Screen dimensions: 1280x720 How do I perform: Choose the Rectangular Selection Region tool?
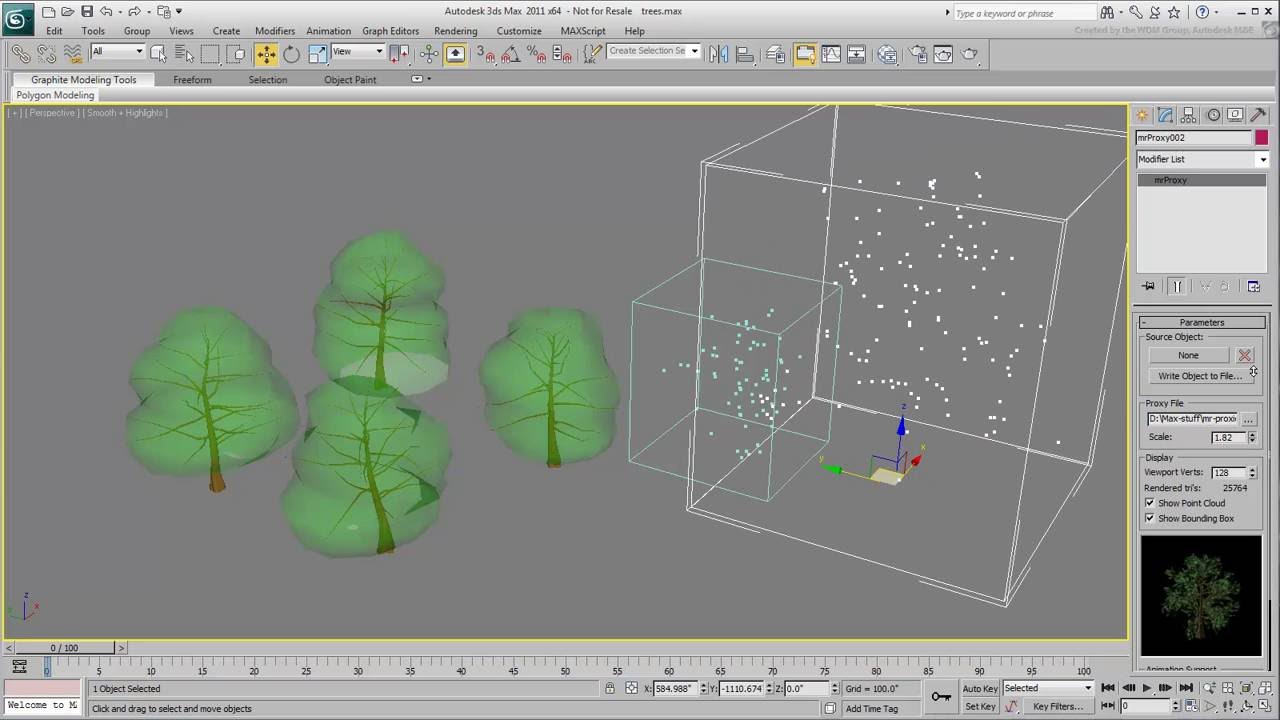(210, 54)
